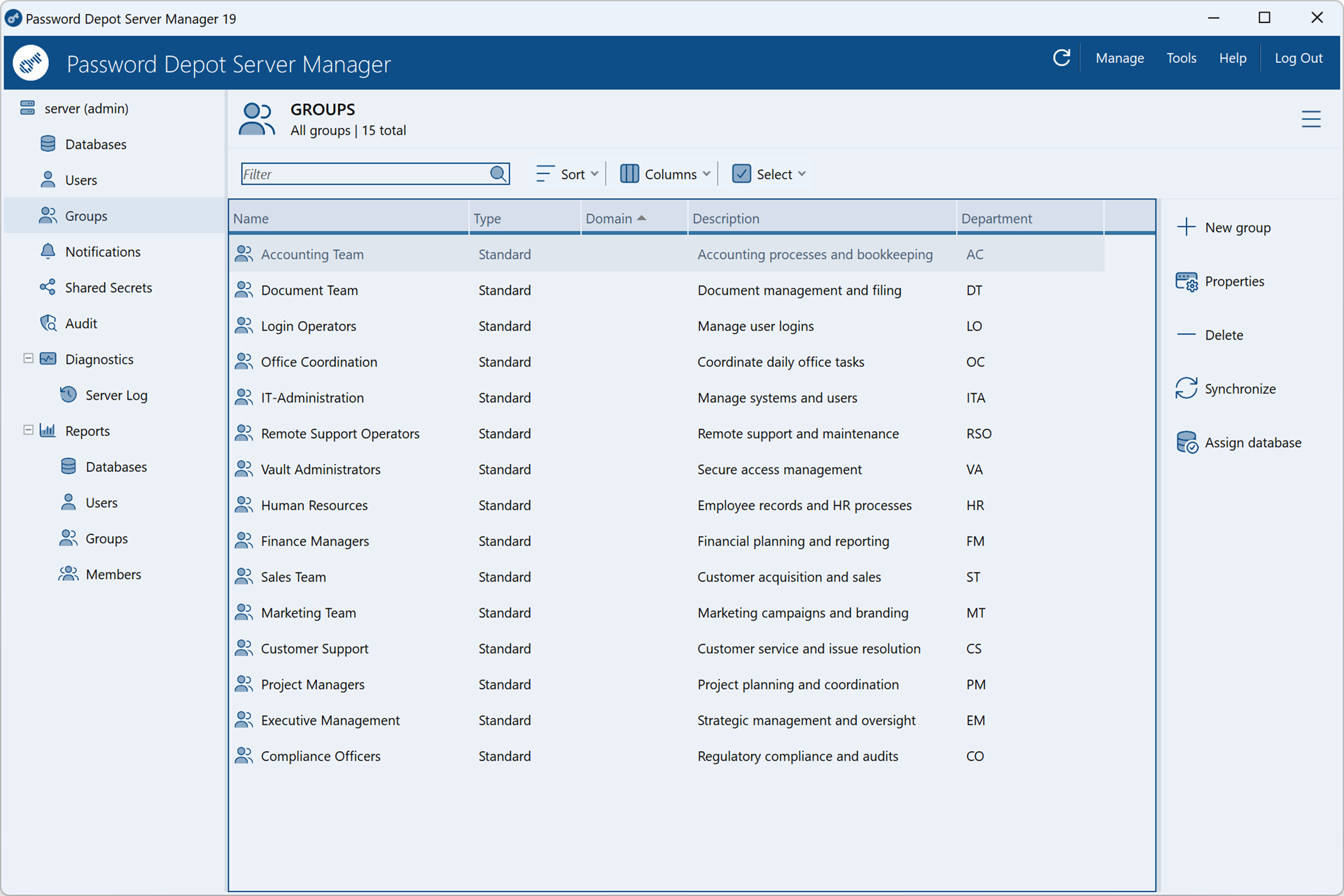Click the Log Out button

1298,58
